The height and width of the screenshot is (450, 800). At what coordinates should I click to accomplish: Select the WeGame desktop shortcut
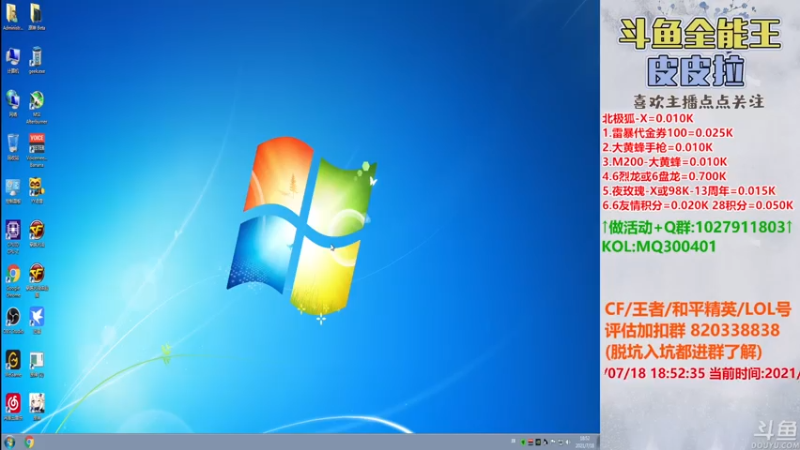tap(12, 364)
